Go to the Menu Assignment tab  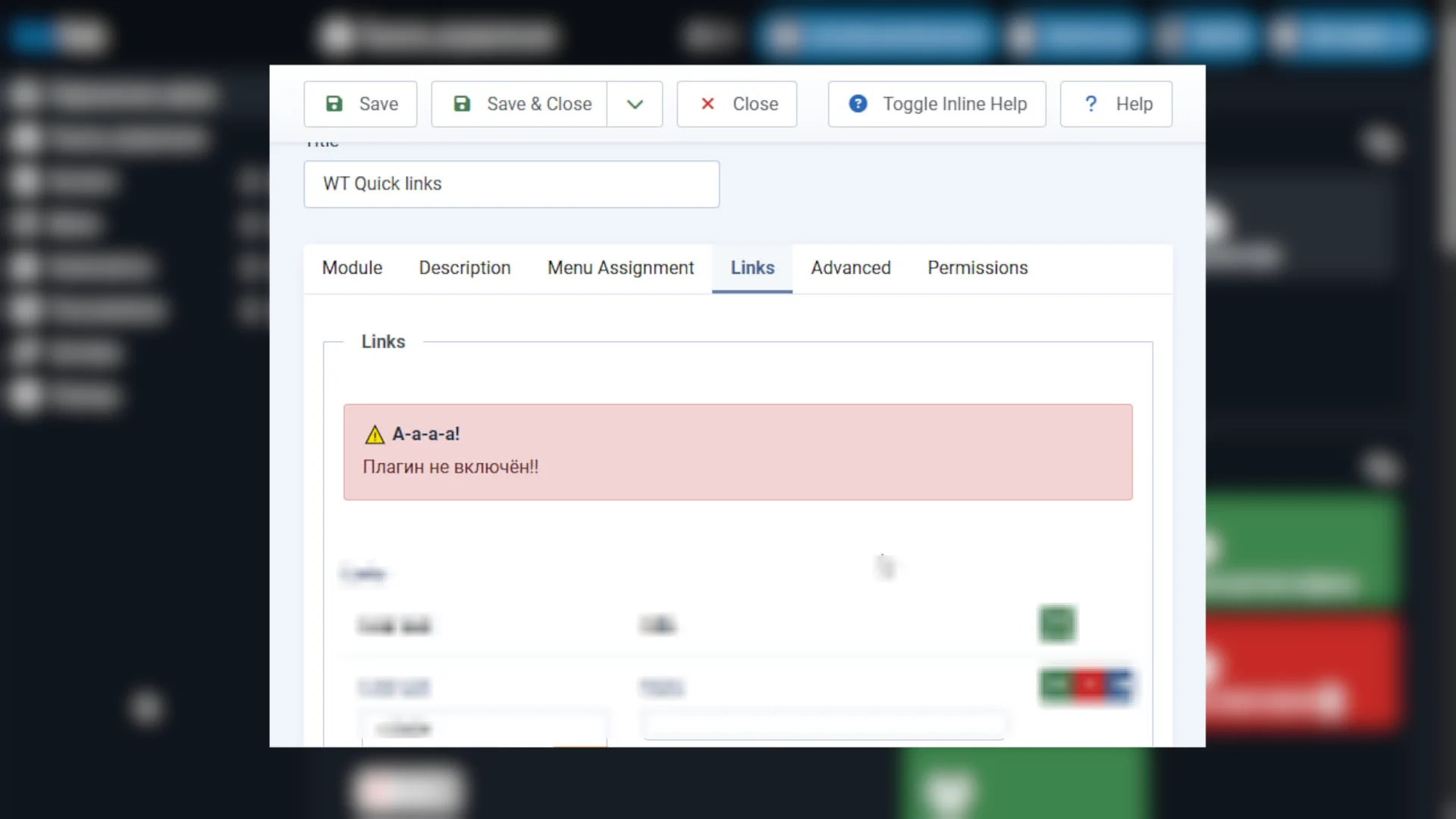point(620,268)
